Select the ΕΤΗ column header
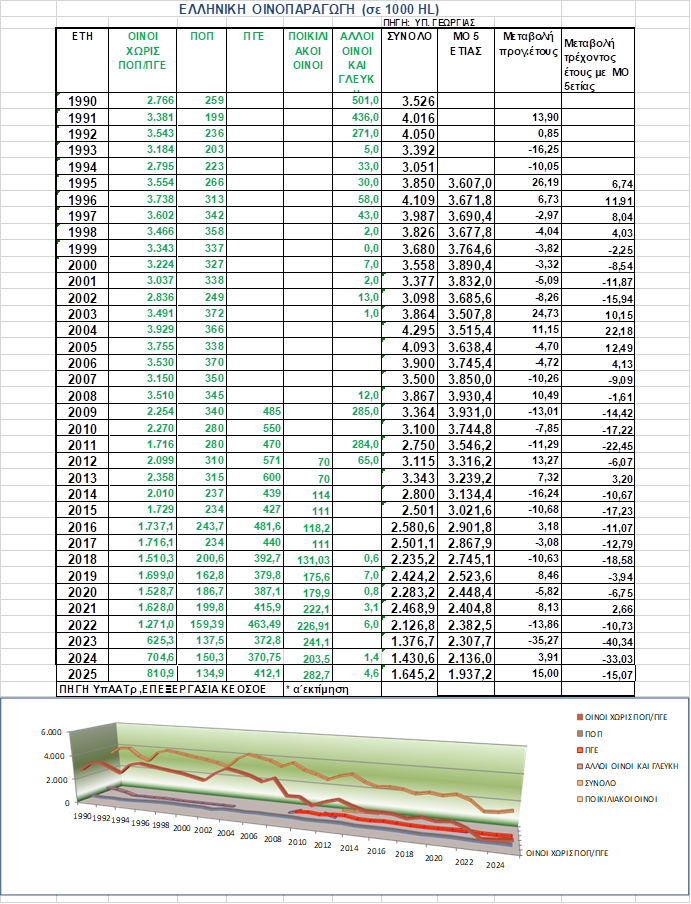The image size is (691, 904). 83,36
